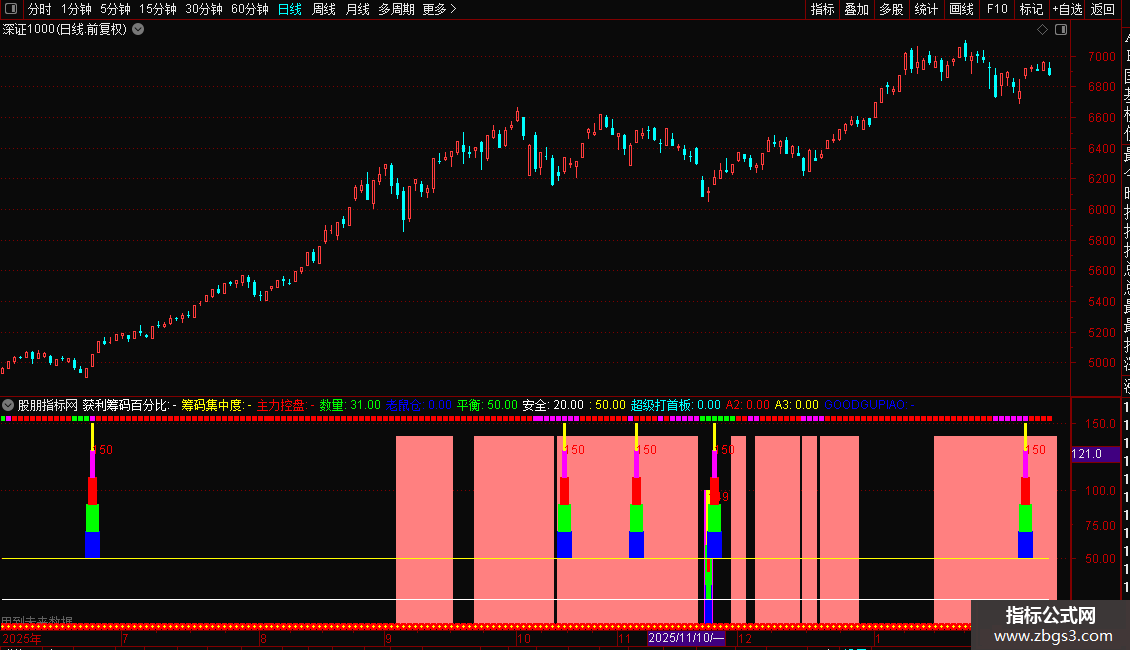Open the dropdown next to 深证1000 title
The image size is (1130, 650).
tap(138, 30)
